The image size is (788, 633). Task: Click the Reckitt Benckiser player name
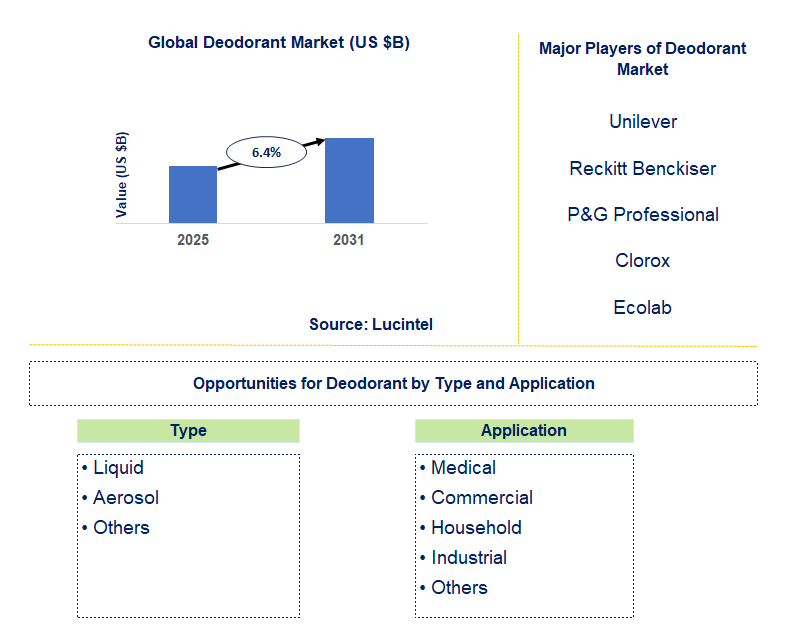point(642,168)
